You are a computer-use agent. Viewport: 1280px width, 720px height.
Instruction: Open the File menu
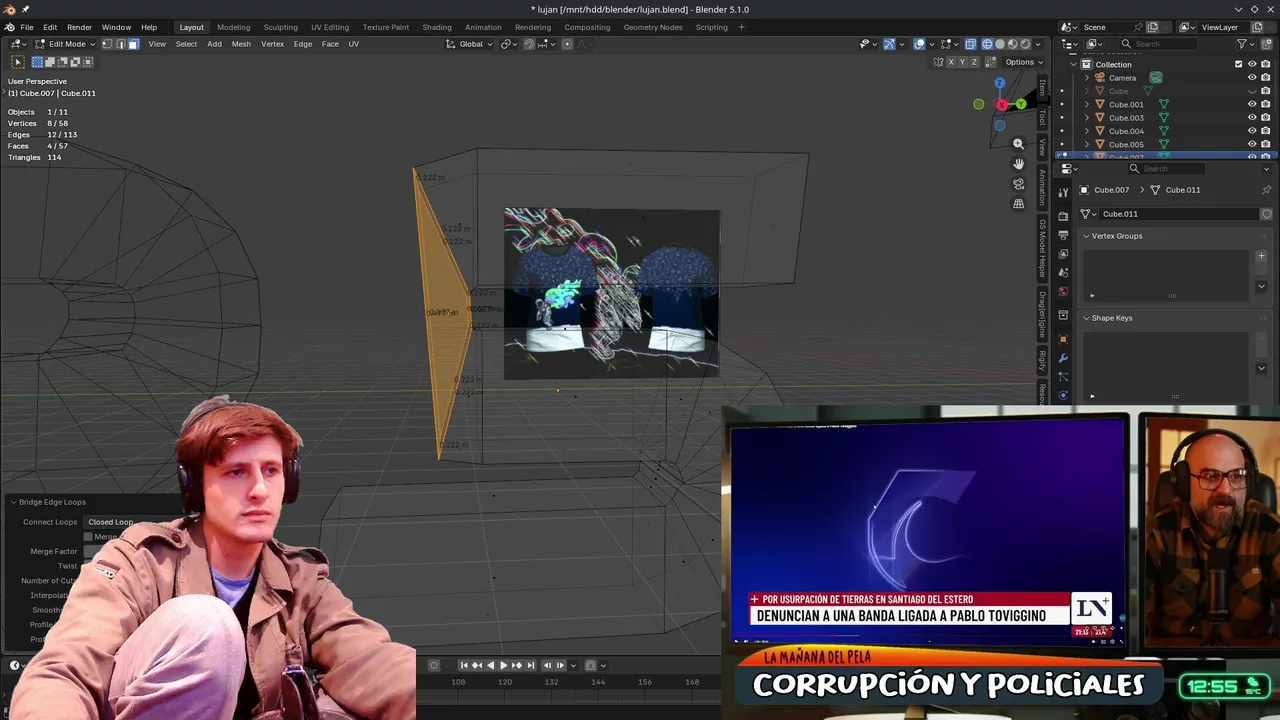27,27
